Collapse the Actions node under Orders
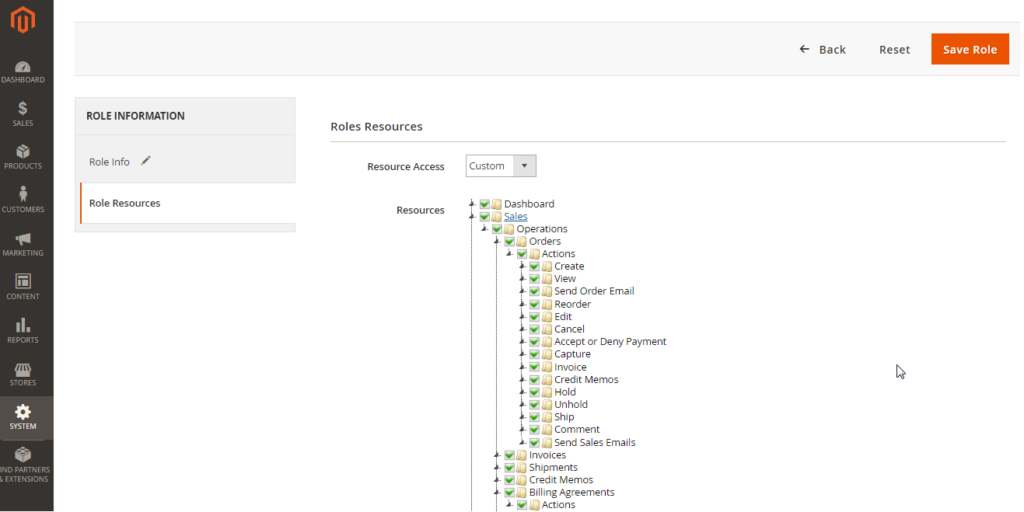 pyautogui.click(x=510, y=254)
